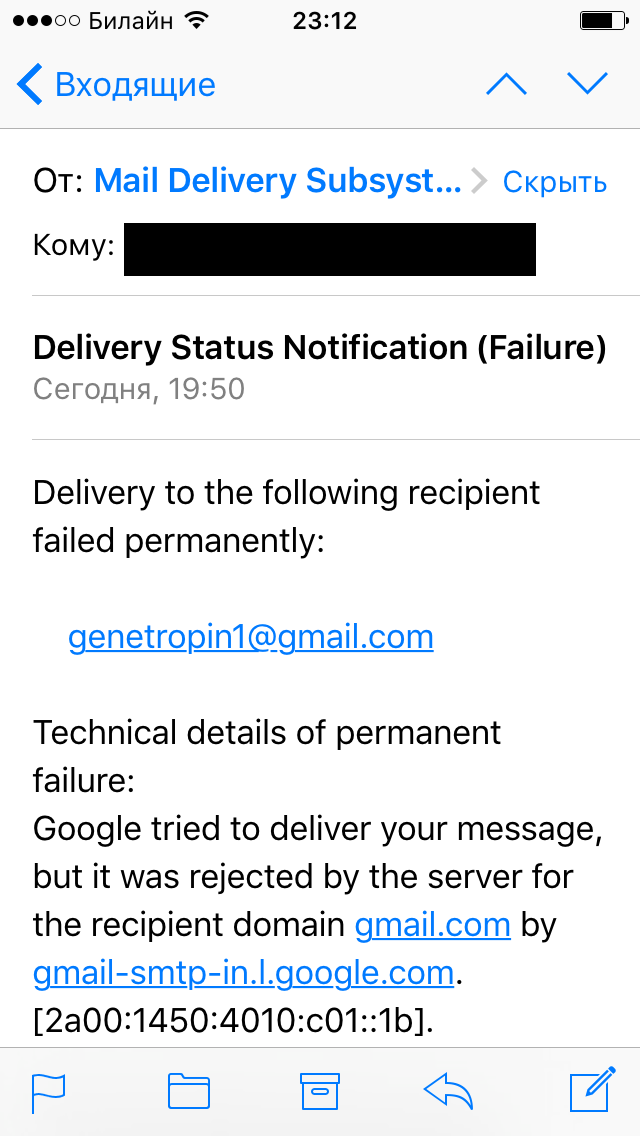Image resolution: width=640 pixels, height=1136 pixels.
Task: Open the gmail-smtp-in.l.google.com link
Action: [244, 972]
